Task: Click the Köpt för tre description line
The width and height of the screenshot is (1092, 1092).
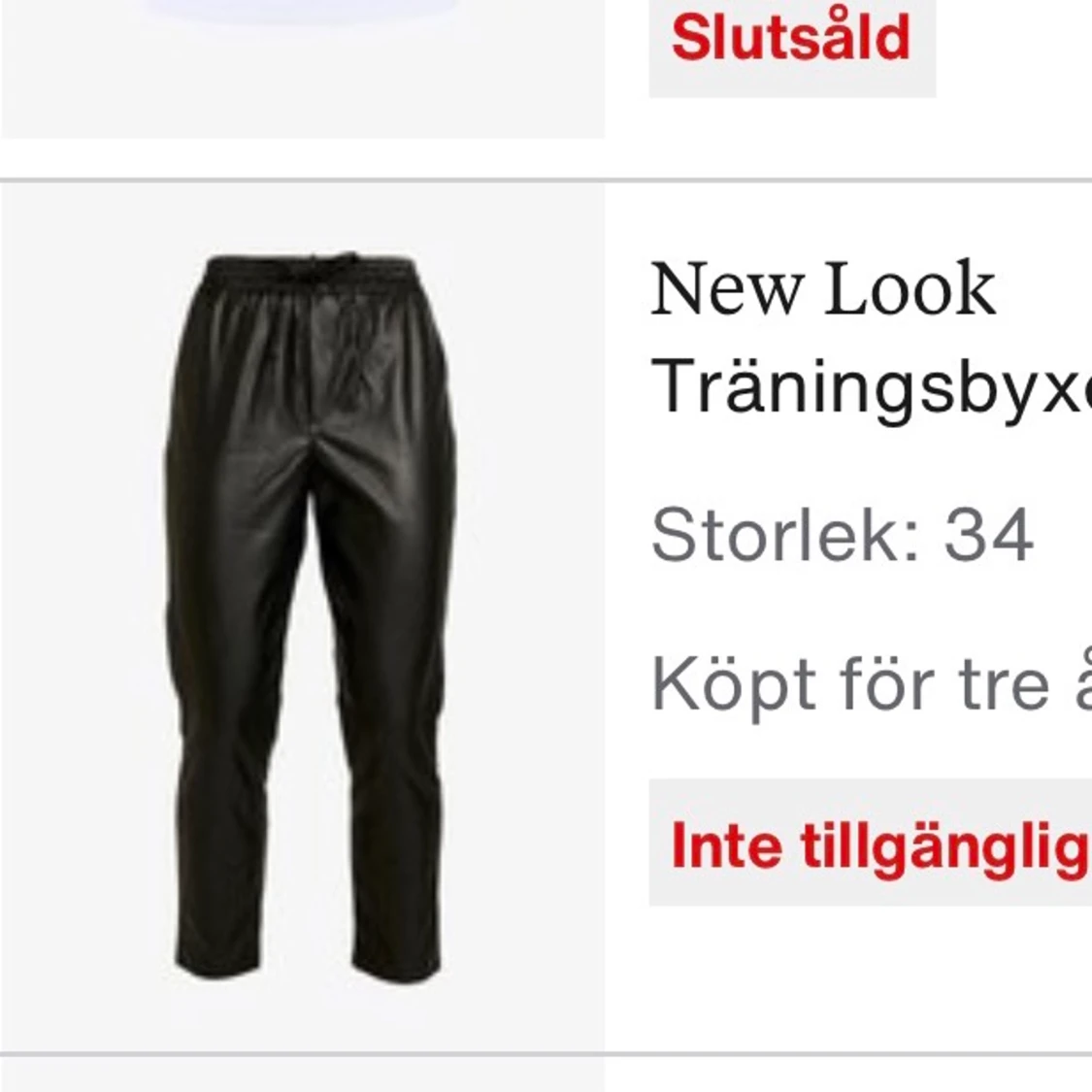Action: [871, 684]
